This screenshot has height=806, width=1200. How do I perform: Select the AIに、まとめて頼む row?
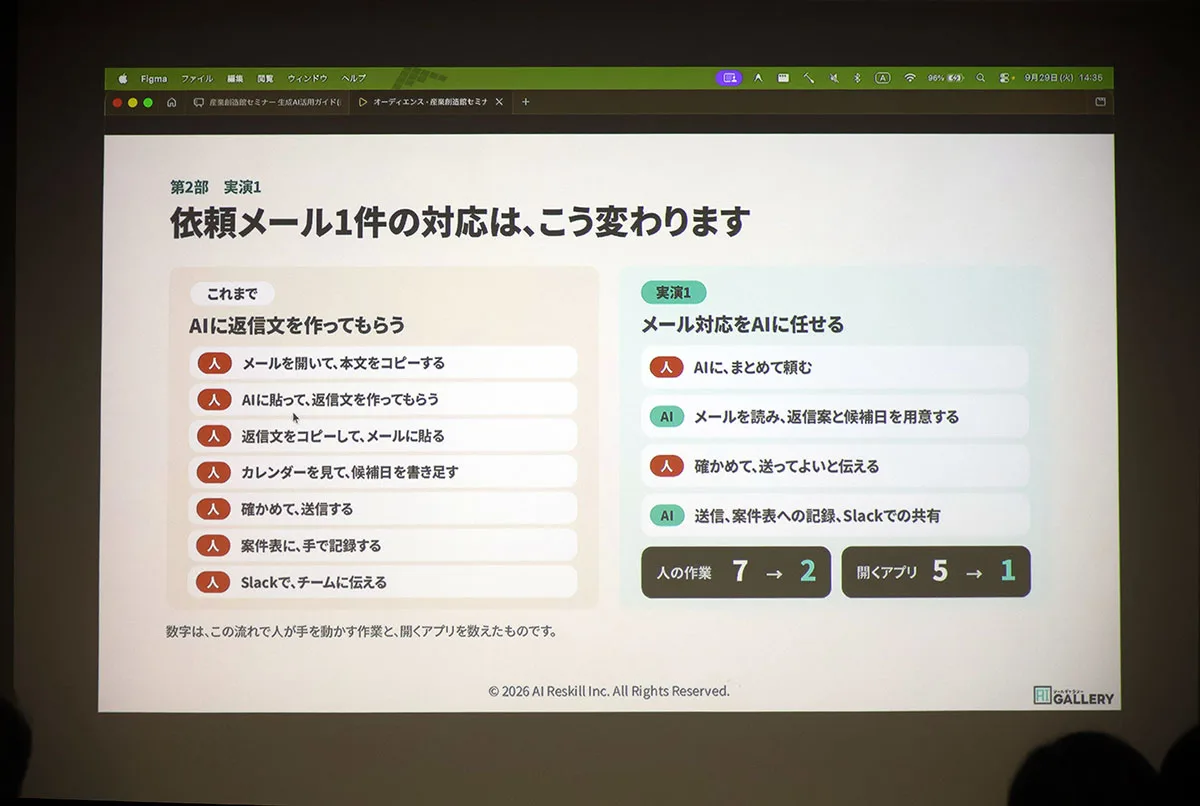coord(835,367)
